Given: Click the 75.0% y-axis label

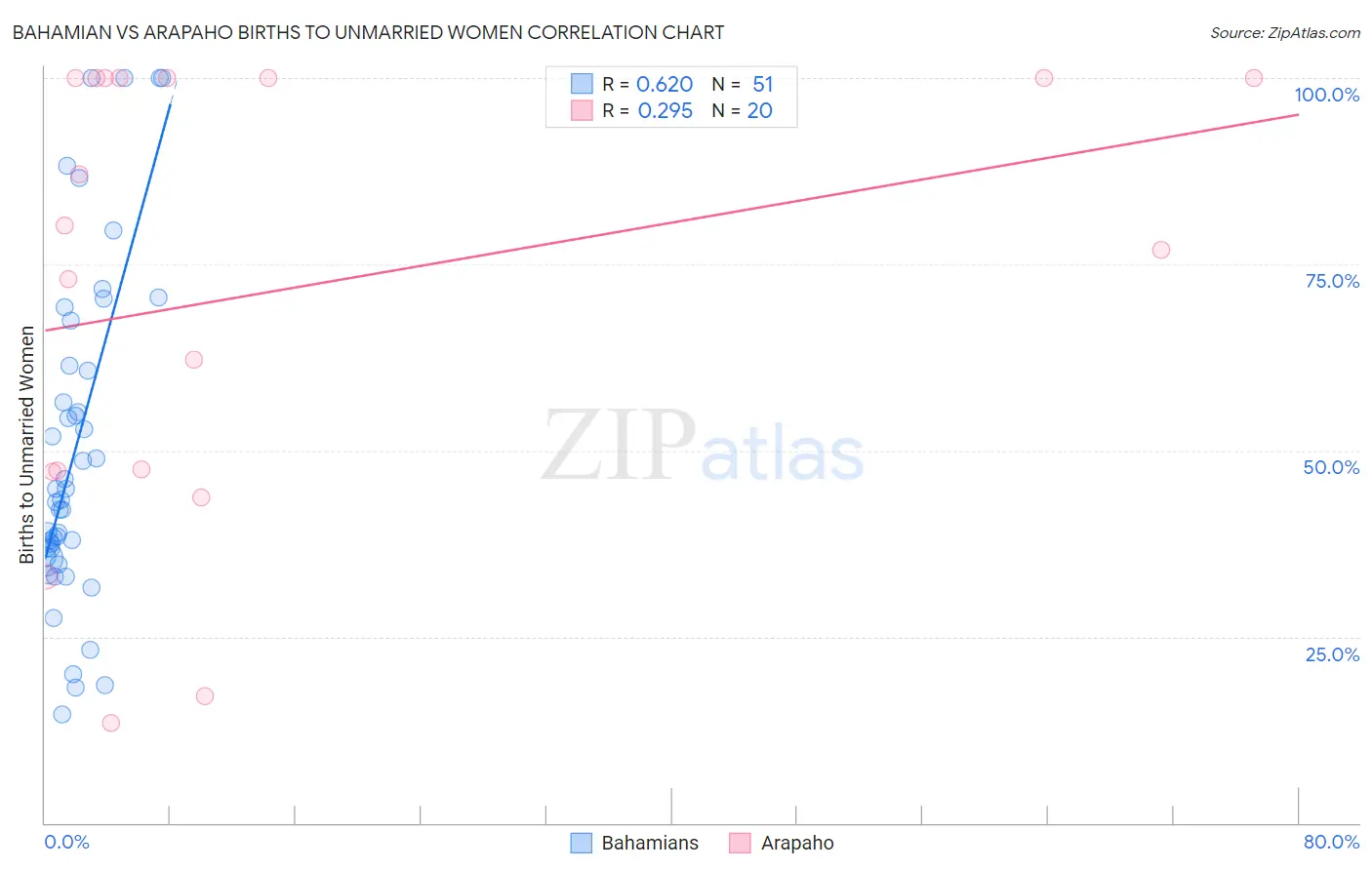Looking at the screenshot, I should coord(1332,281).
